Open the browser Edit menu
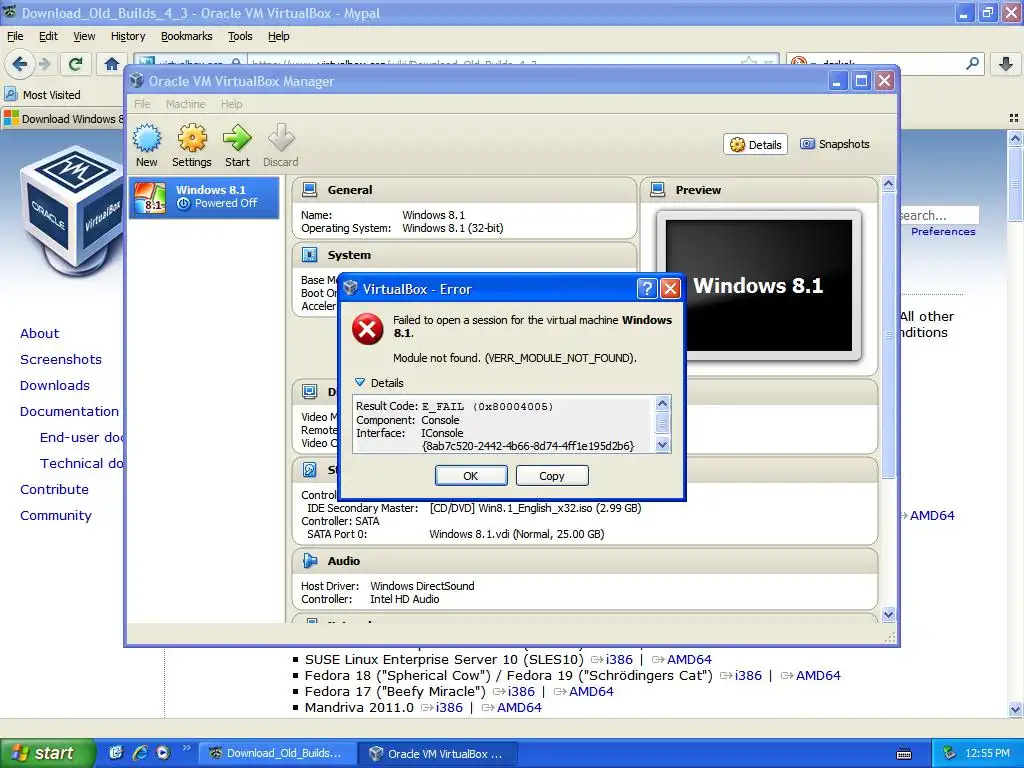Image resolution: width=1024 pixels, height=768 pixels. tap(48, 37)
